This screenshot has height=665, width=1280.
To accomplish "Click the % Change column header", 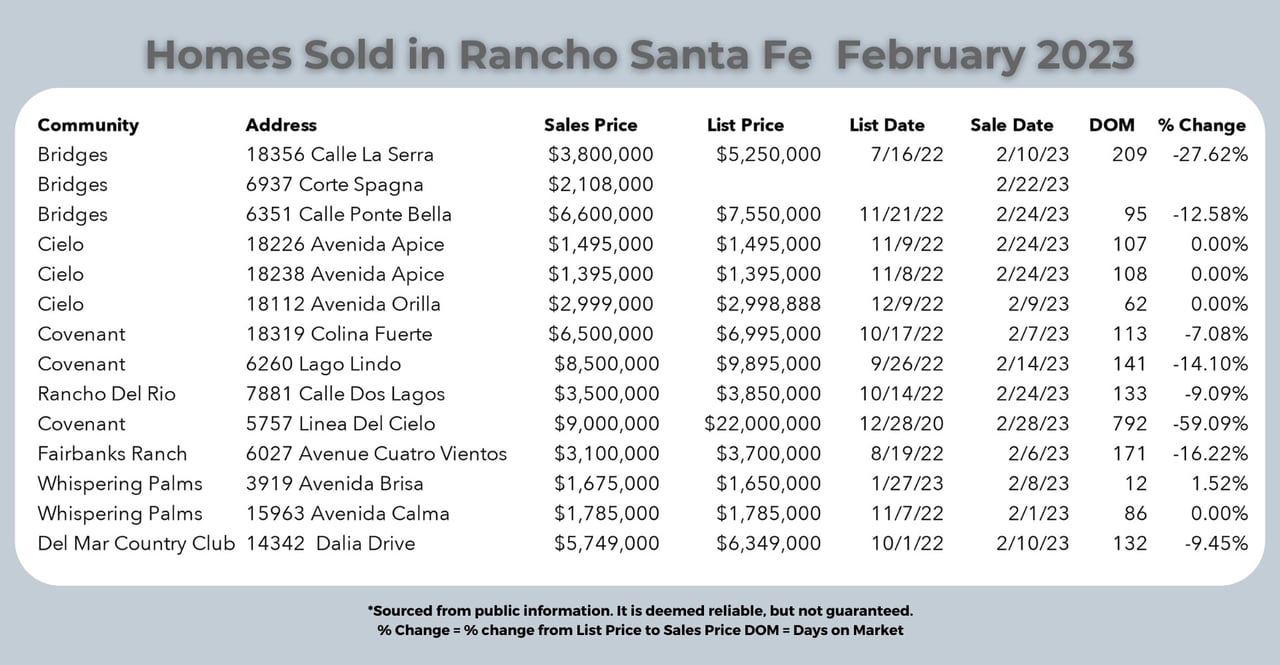I will (x=1201, y=125).
